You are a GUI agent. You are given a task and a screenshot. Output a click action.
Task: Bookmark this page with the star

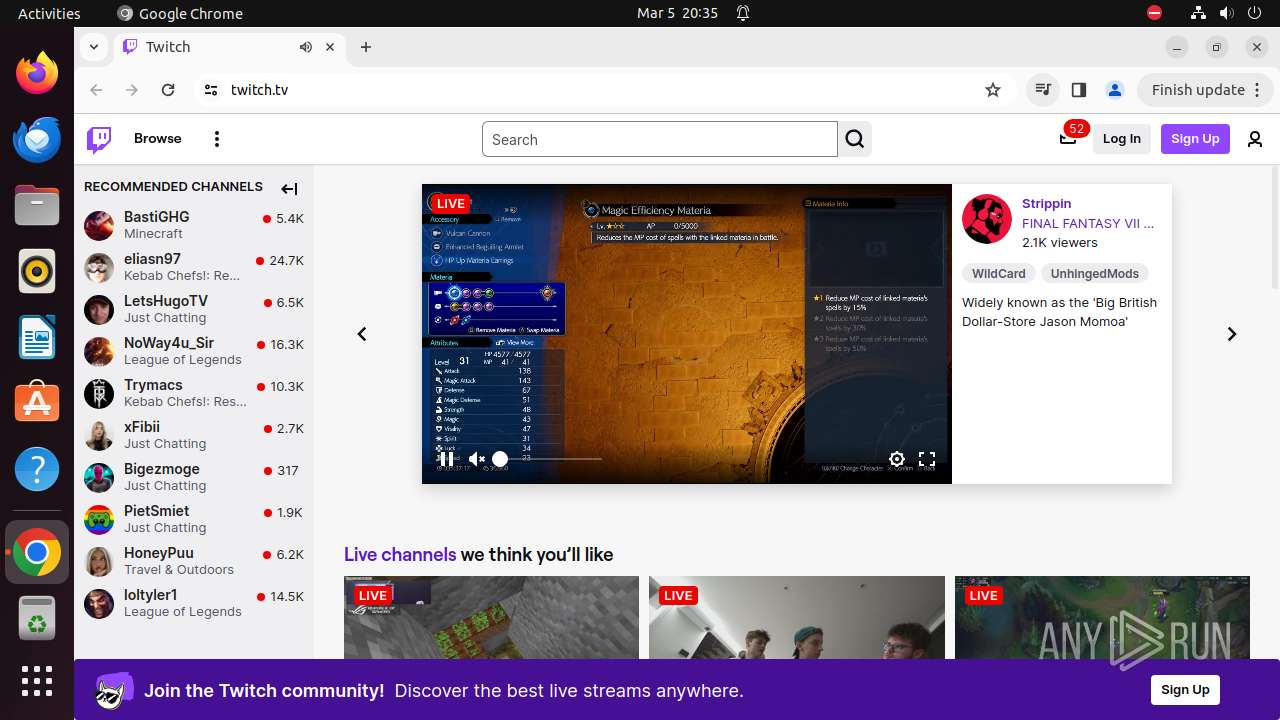pyautogui.click(x=993, y=90)
